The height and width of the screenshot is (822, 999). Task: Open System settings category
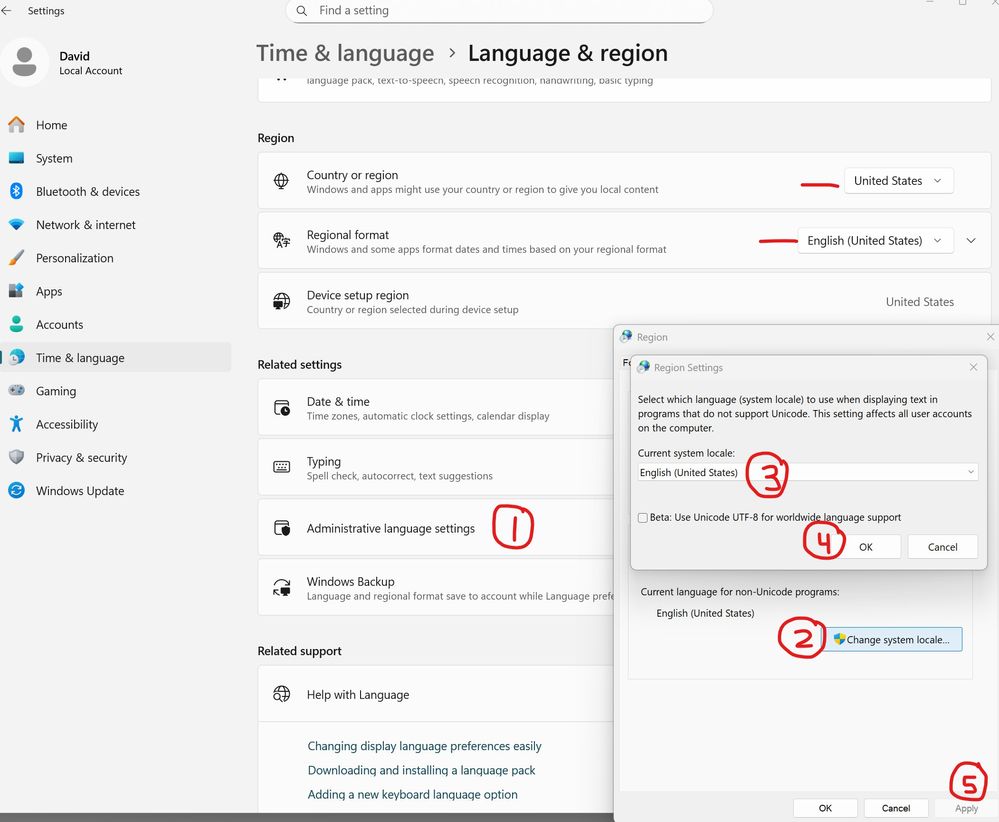pyautogui.click(x=116, y=158)
